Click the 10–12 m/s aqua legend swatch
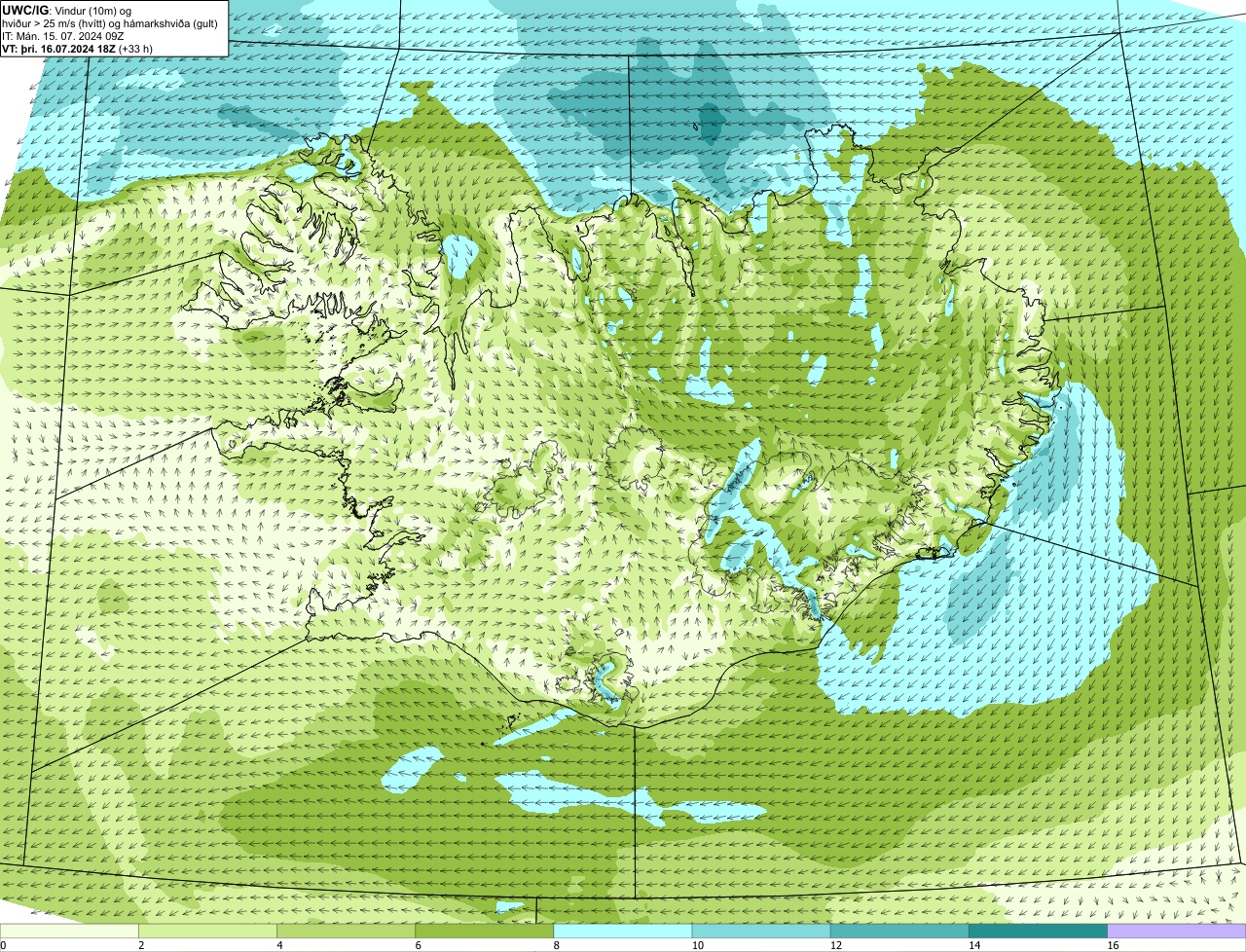 (762, 931)
